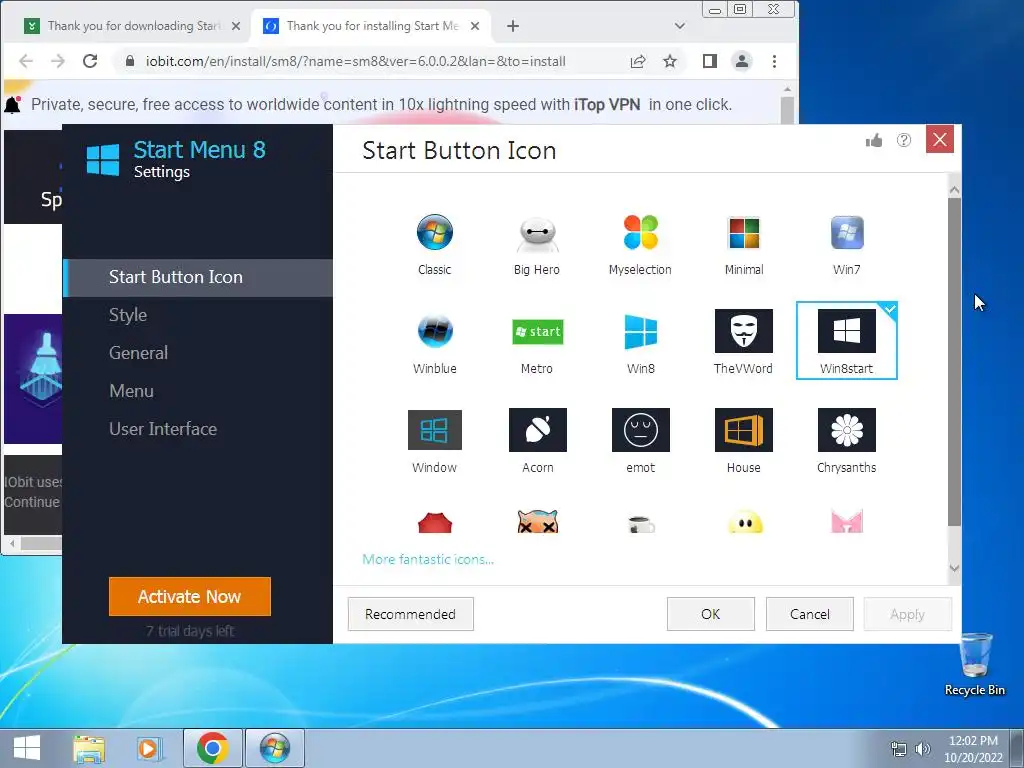This screenshot has width=1024, height=768.
Task: Click the volume speaker tray icon
Action: (x=923, y=749)
